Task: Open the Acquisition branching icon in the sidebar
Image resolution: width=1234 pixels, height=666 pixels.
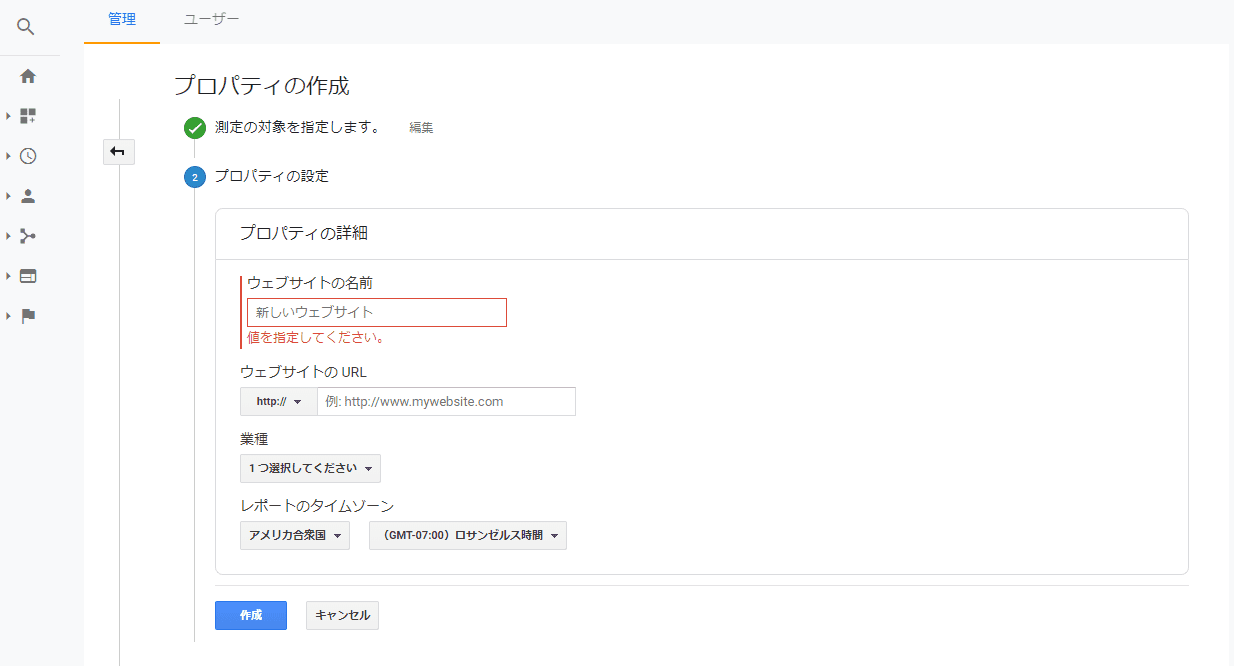Action: click(x=28, y=236)
